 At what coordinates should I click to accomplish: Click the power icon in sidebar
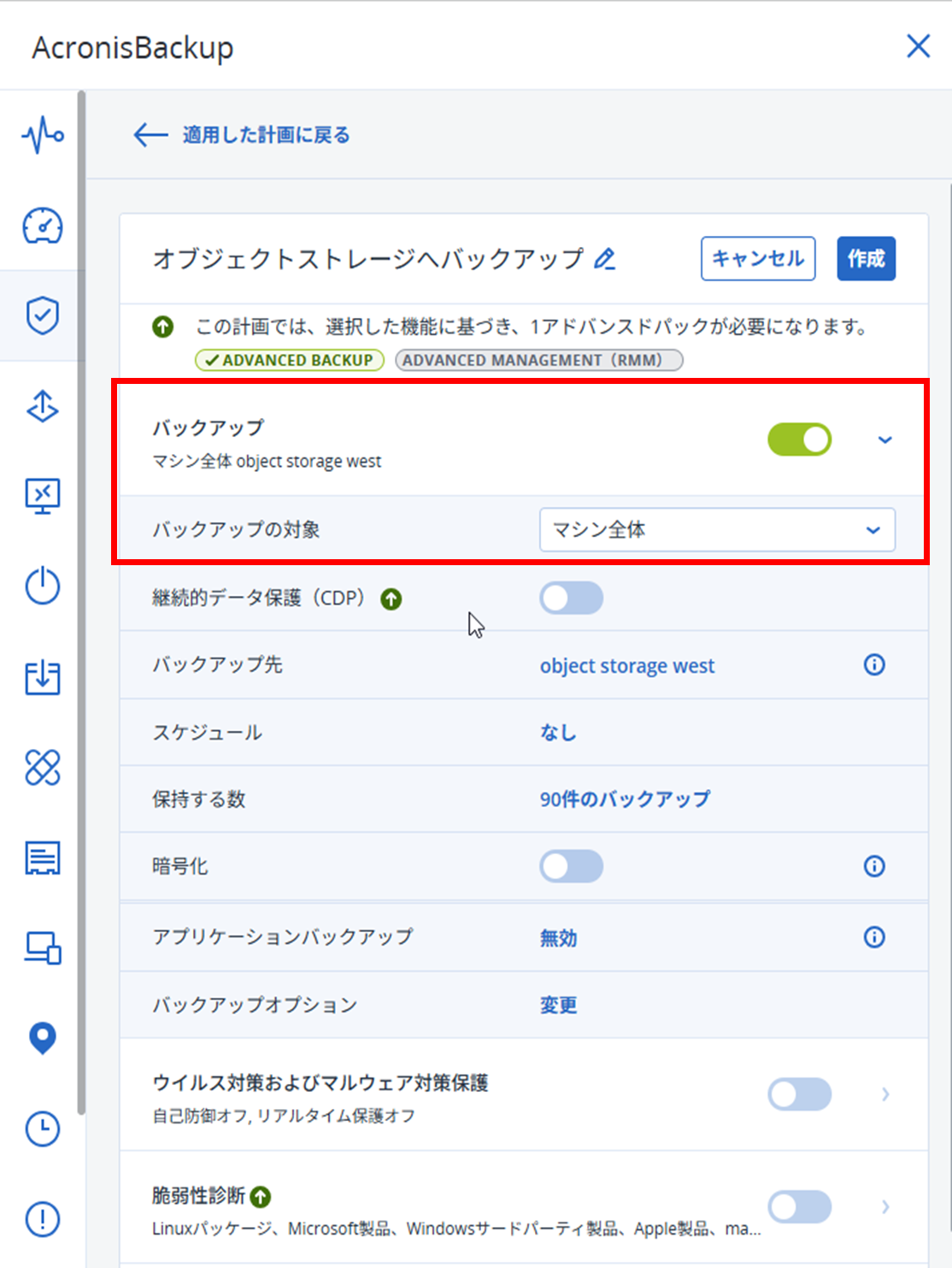[x=42, y=587]
